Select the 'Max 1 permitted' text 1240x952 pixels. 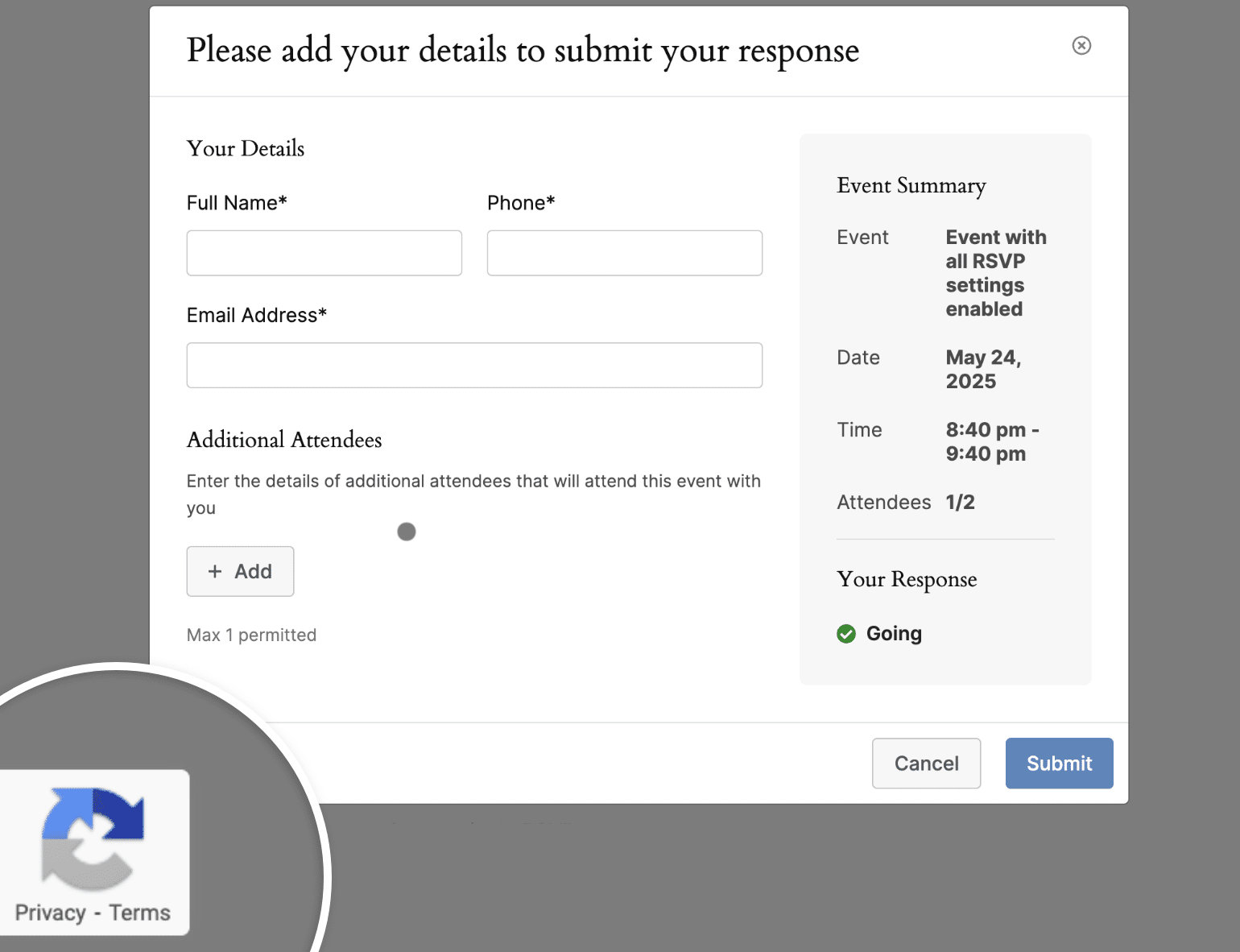coord(251,635)
